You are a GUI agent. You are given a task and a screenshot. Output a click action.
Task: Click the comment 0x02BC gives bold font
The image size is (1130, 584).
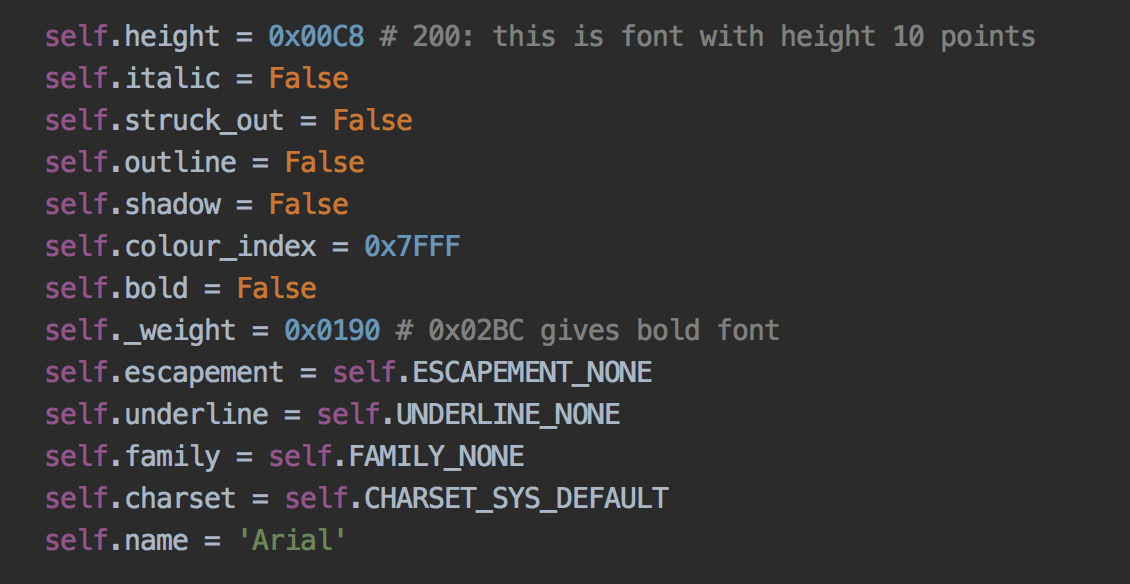click(x=588, y=330)
